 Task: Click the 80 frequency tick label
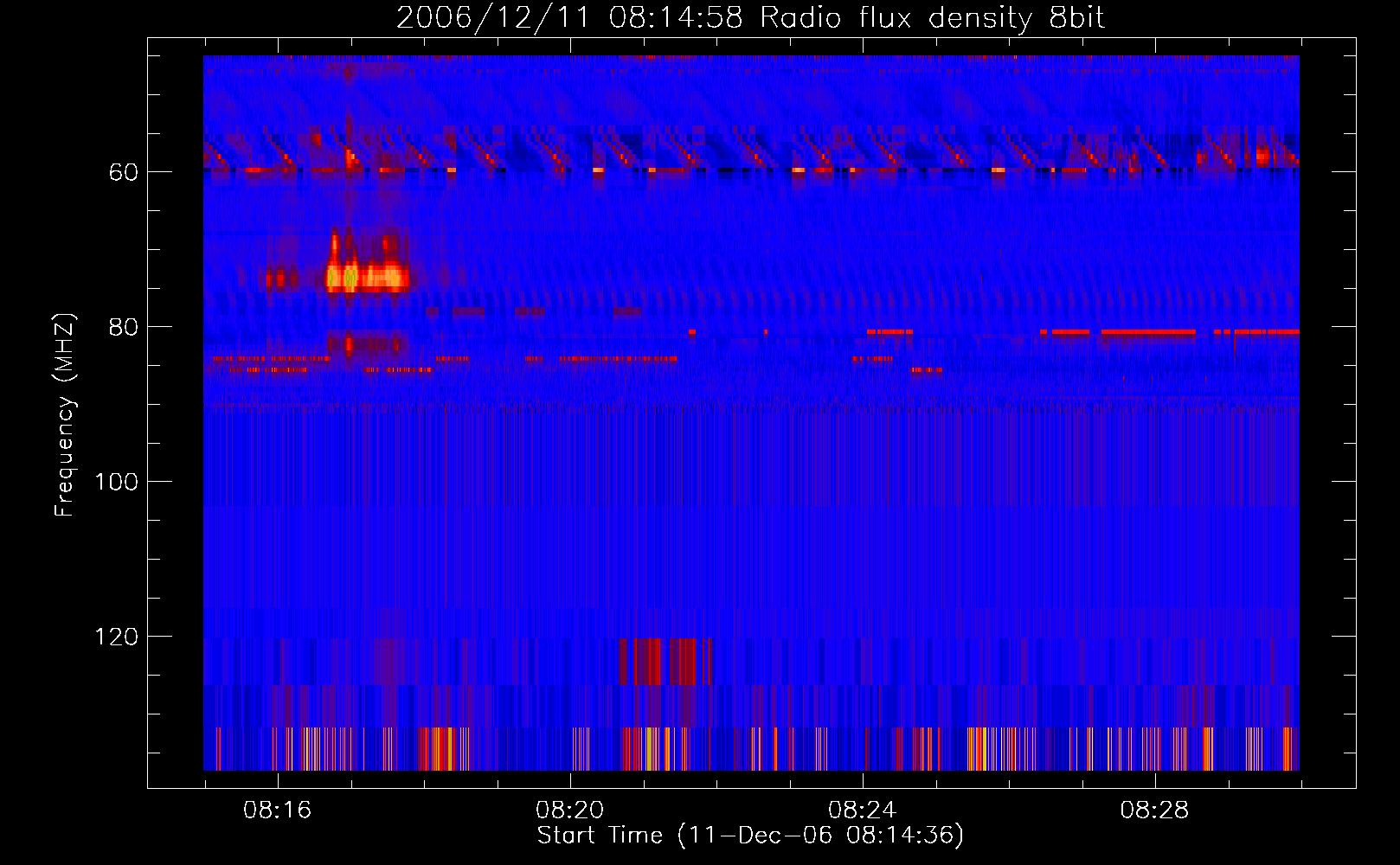[123, 327]
